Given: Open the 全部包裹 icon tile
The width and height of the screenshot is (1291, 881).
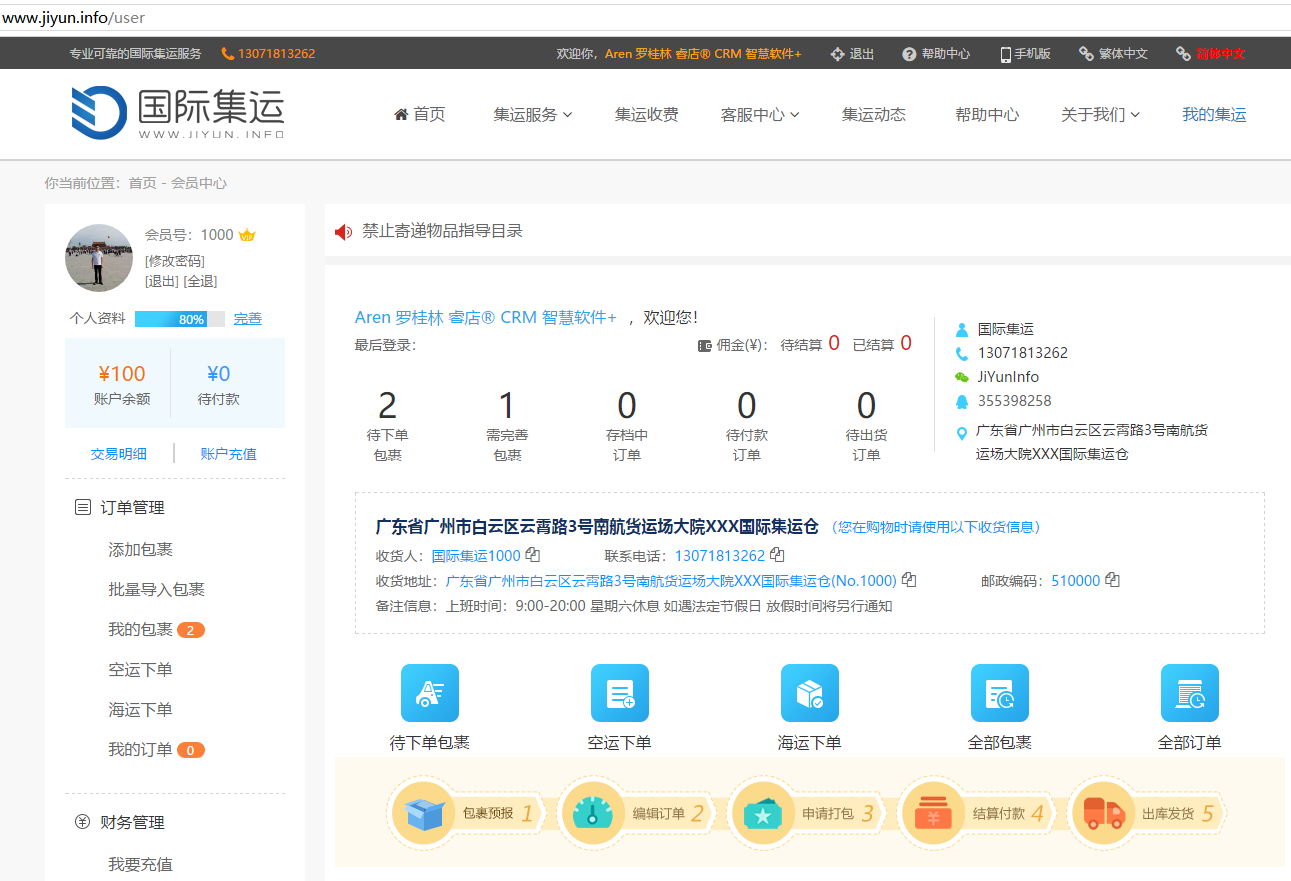Looking at the screenshot, I should pyautogui.click(x=999, y=693).
